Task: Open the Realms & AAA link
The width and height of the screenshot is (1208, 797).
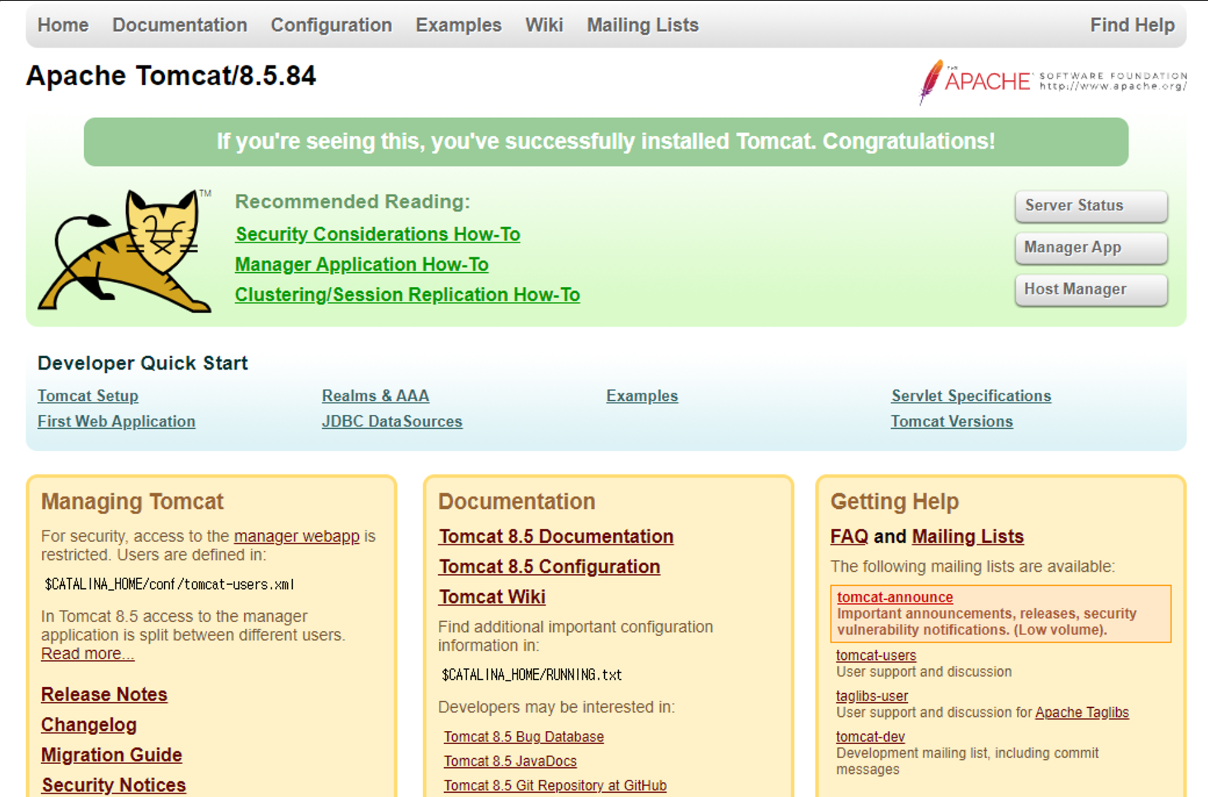Action: tap(375, 396)
